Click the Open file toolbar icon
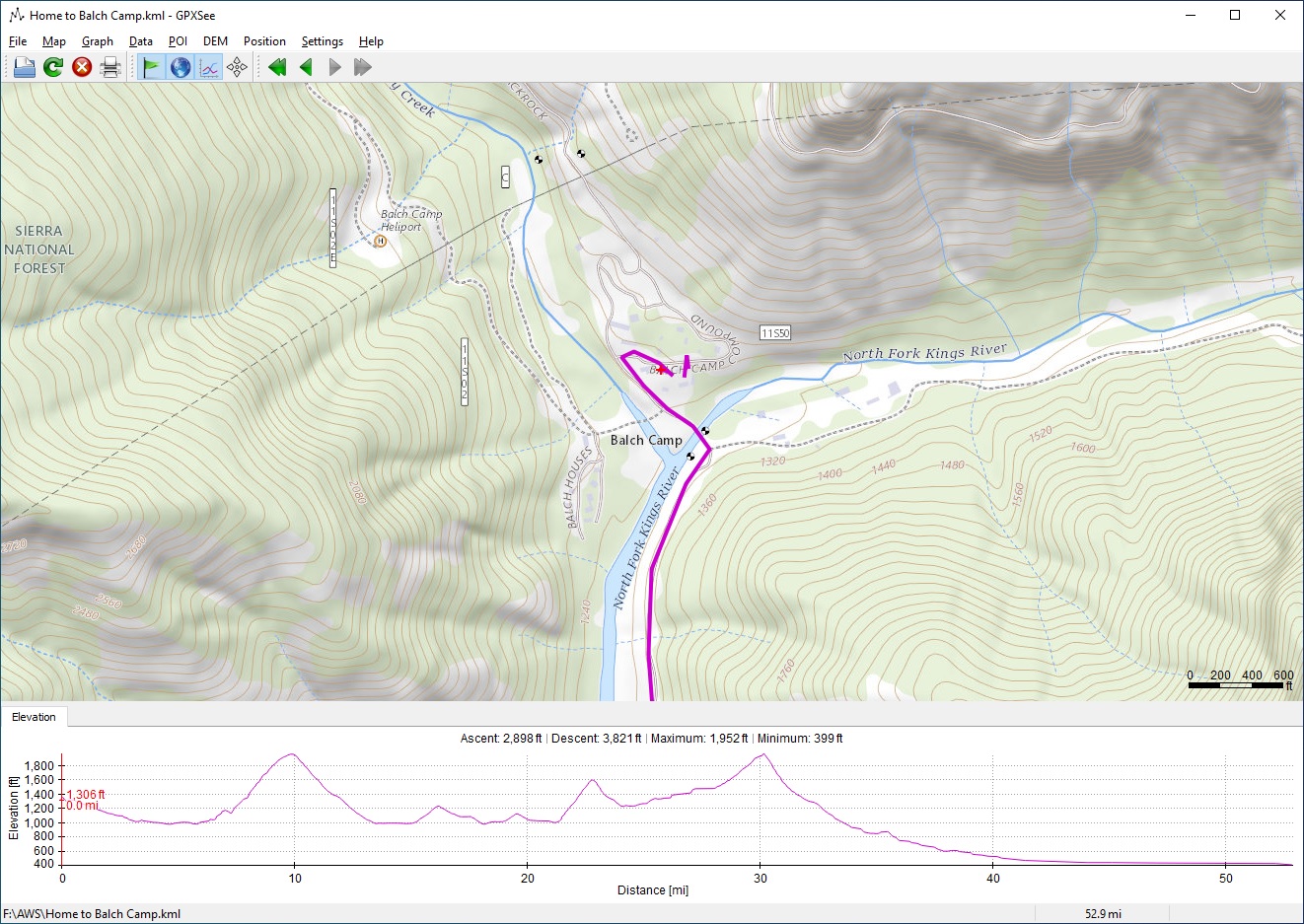This screenshot has height=924, width=1304. pyautogui.click(x=25, y=67)
